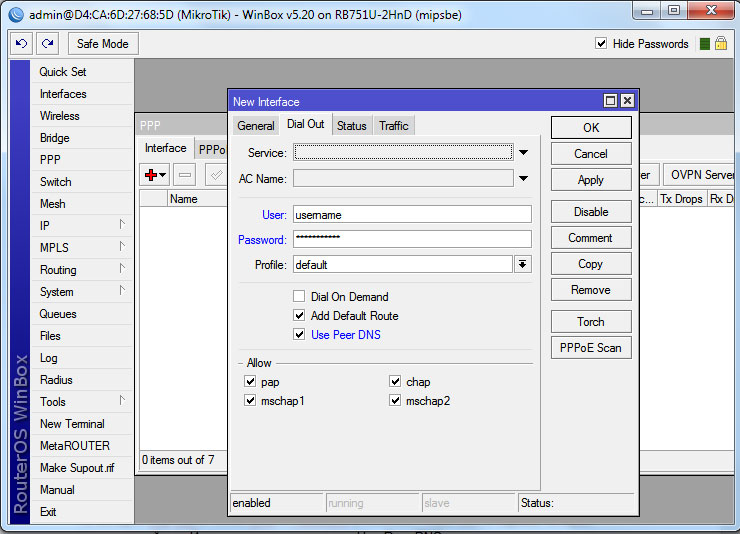The height and width of the screenshot is (534, 740).
Task: Click the Redo arrow icon
Action: click(x=47, y=44)
